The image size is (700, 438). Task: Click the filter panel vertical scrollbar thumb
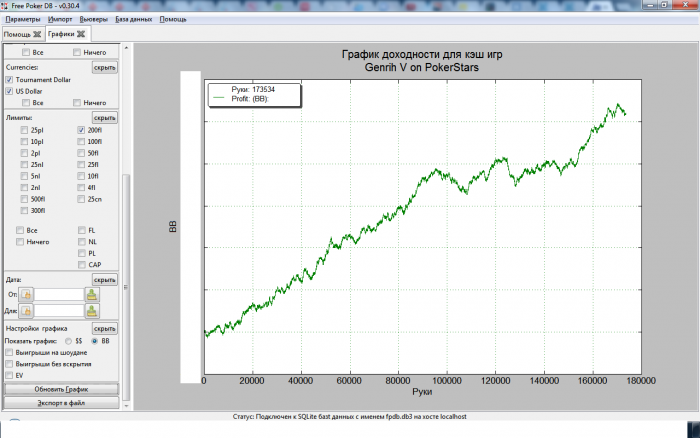click(x=126, y=287)
